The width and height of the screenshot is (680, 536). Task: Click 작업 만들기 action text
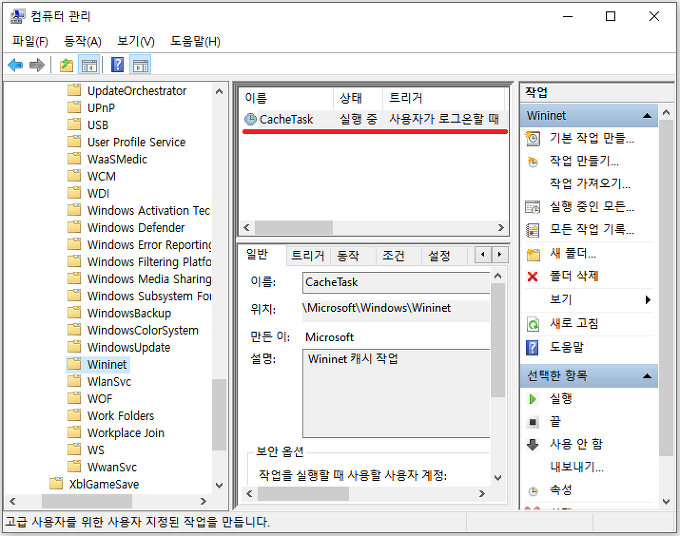[x=584, y=161]
